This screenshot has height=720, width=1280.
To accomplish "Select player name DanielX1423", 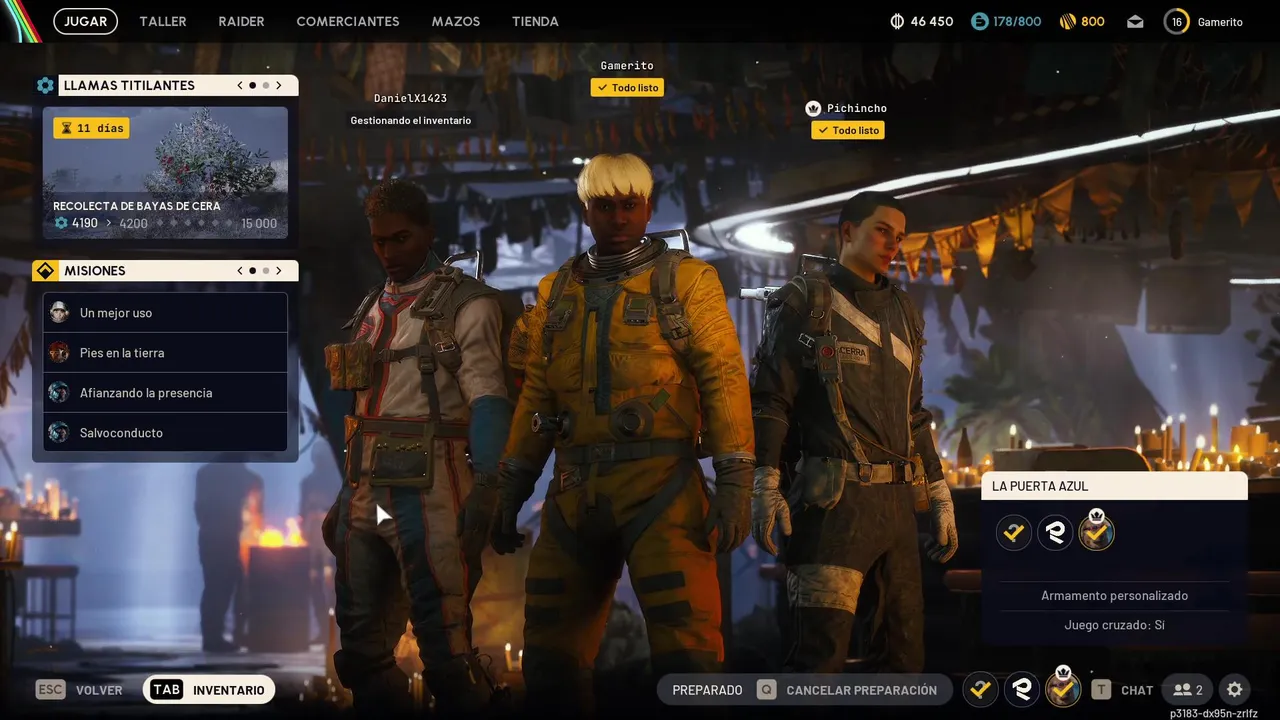I will pyautogui.click(x=410, y=98).
